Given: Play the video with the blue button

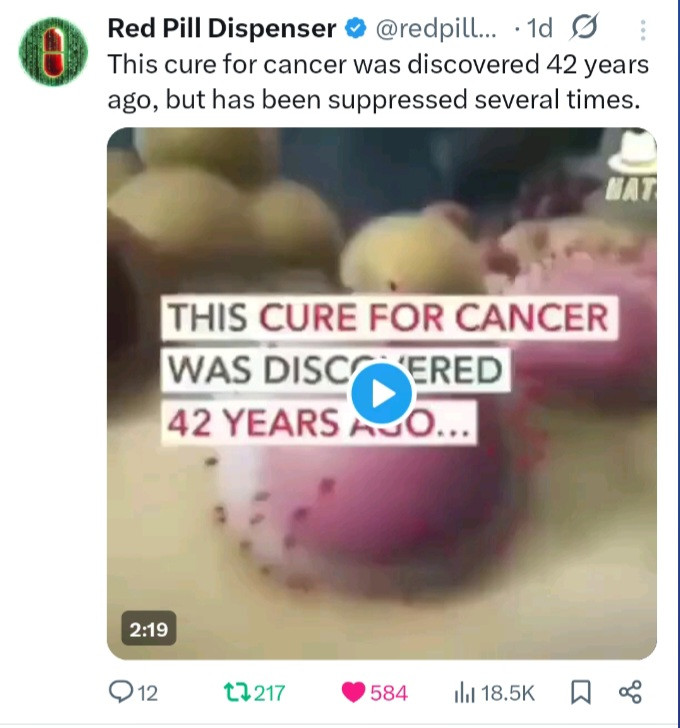Looking at the screenshot, I should click(381, 394).
